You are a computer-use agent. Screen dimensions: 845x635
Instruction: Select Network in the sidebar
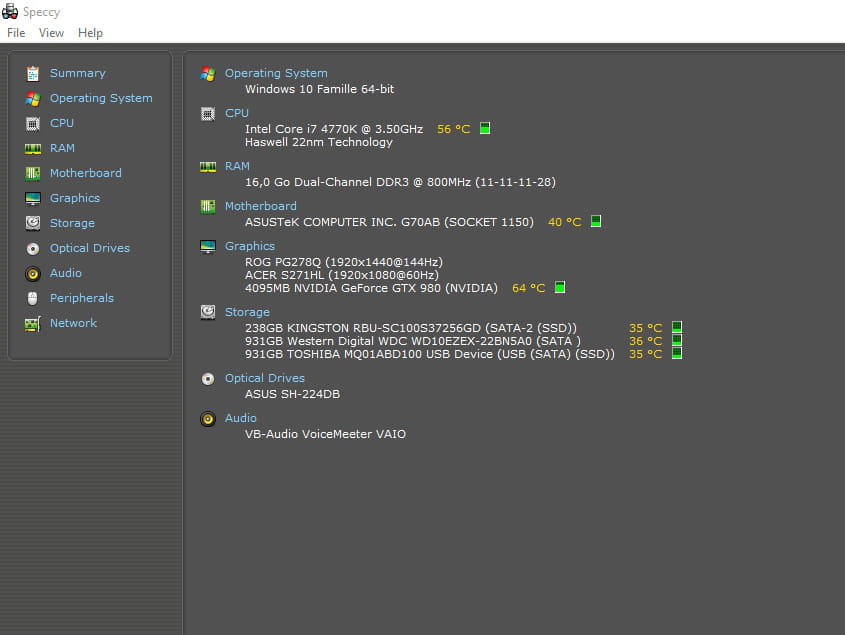tap(73, 323)
